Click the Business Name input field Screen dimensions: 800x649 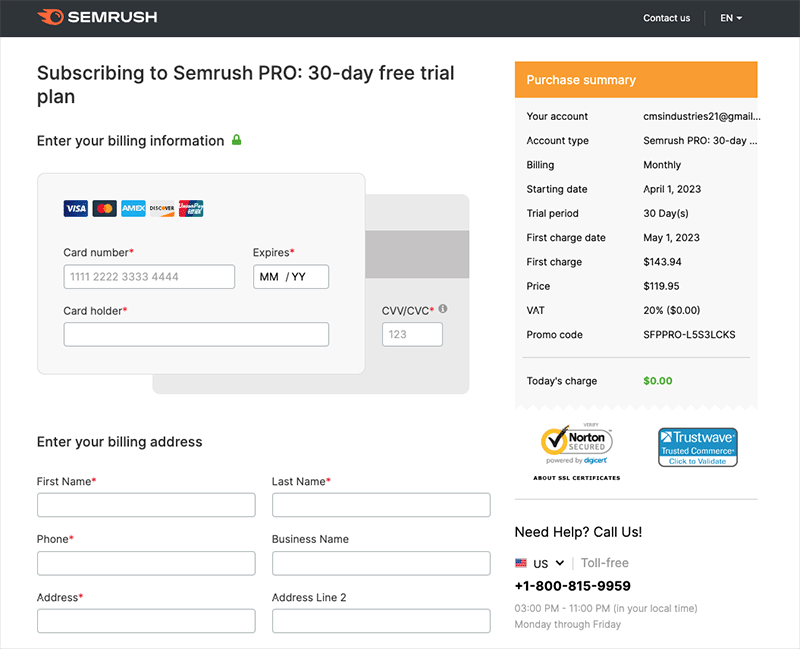tap(381, 563)
